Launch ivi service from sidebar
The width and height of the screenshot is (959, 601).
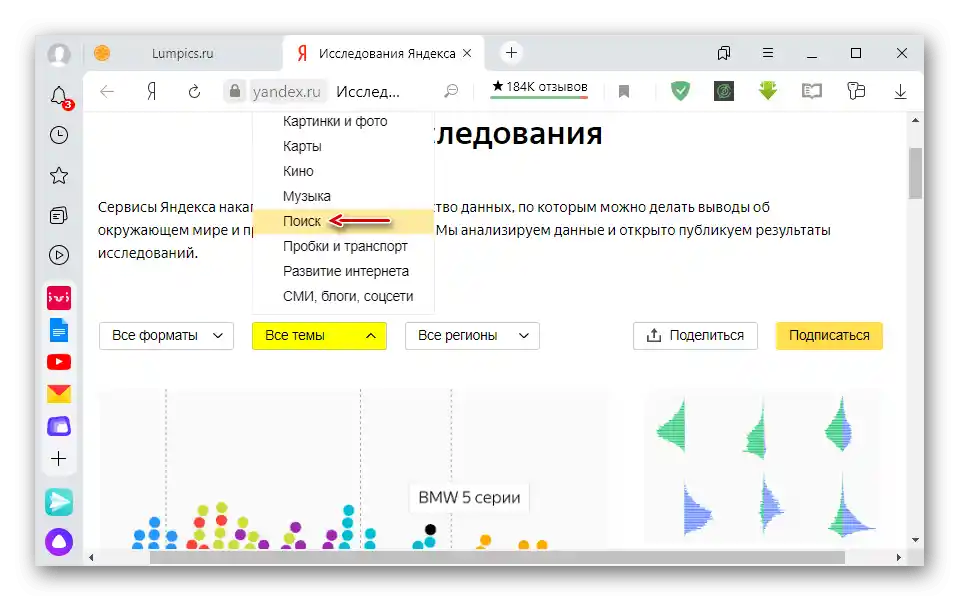point(59,298)
